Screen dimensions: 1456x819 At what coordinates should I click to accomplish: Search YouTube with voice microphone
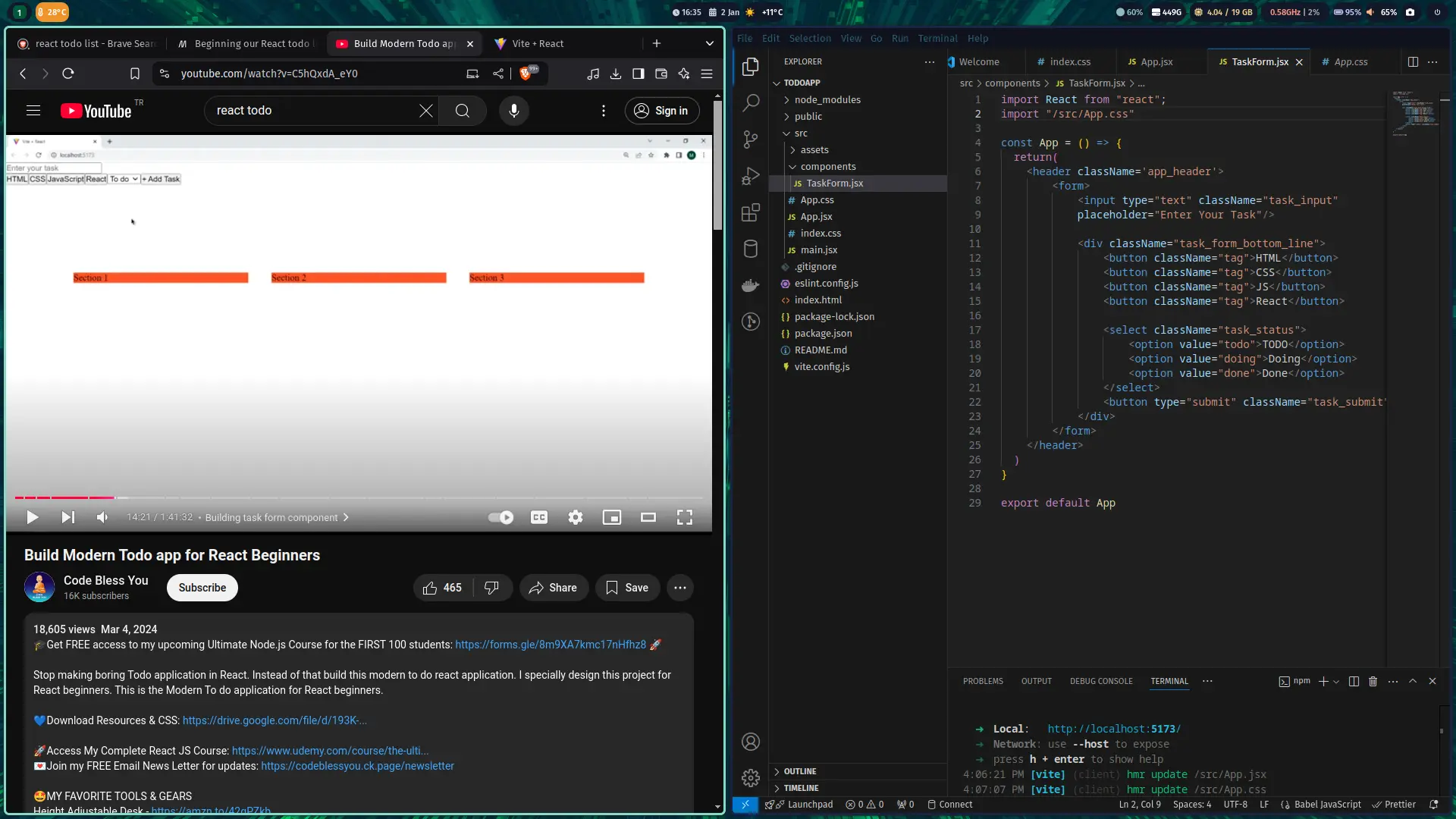pos(514,111)
